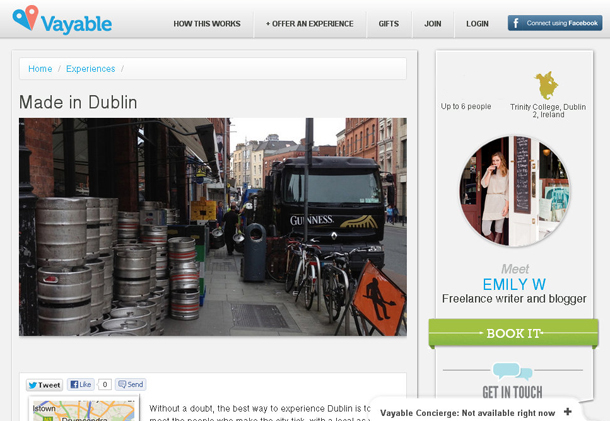Click the 'Up to 6 people' text

pos(466,106)
